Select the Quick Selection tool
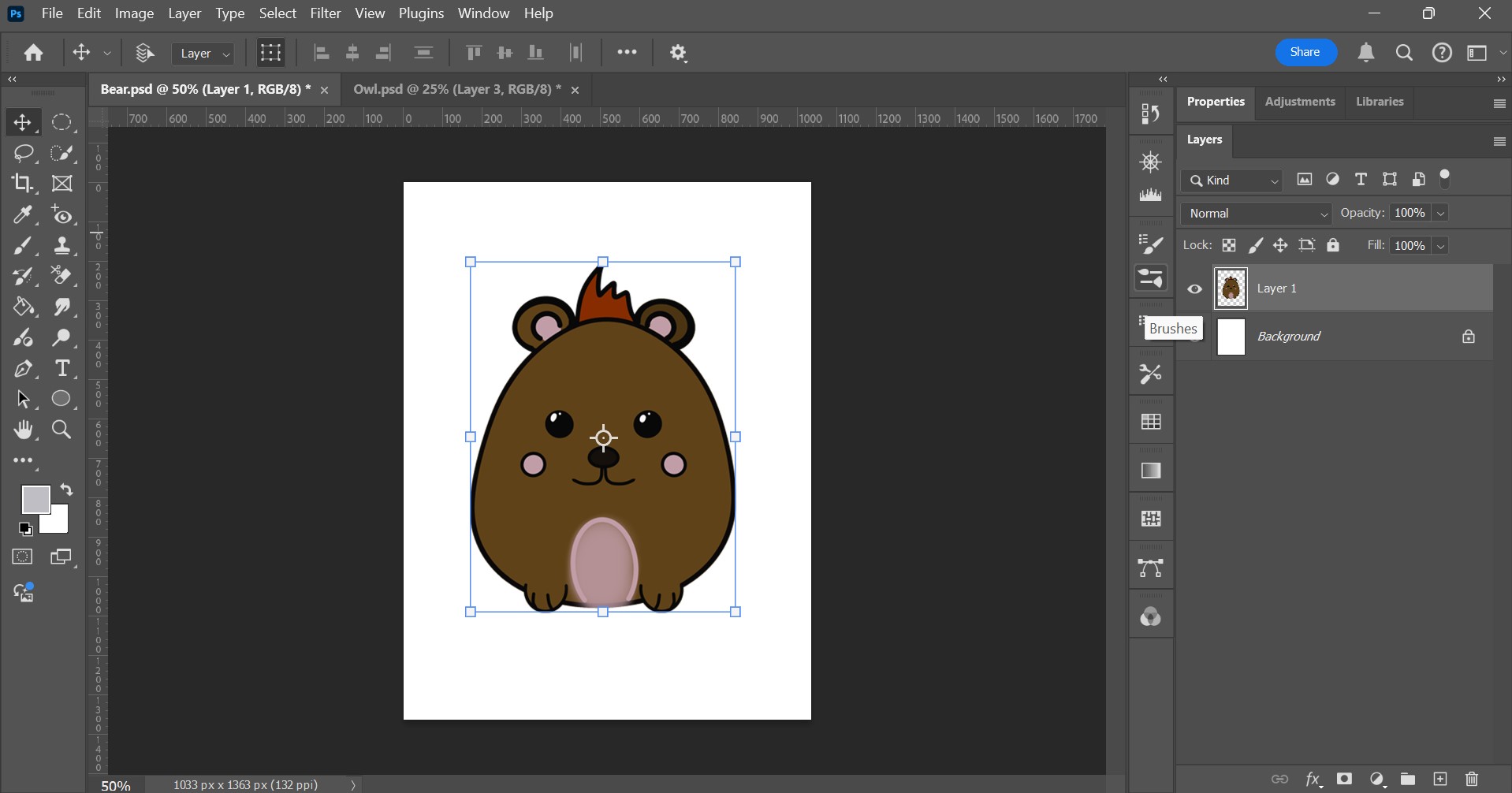 pos(61,153)
